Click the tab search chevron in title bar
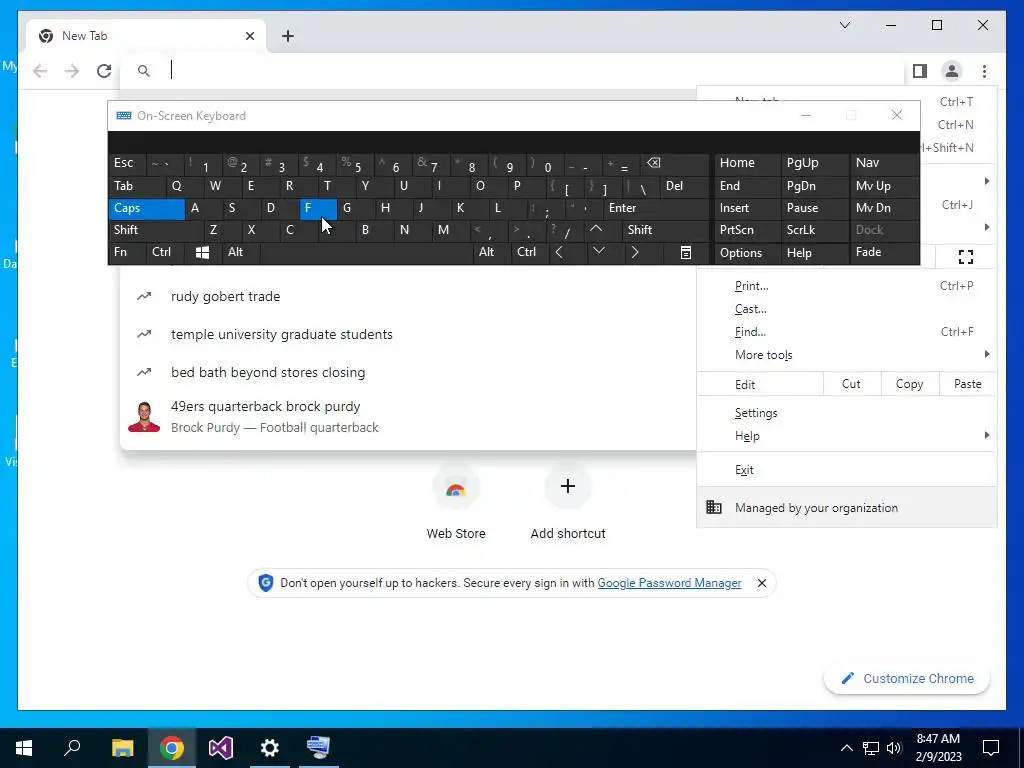 [844, 25]
